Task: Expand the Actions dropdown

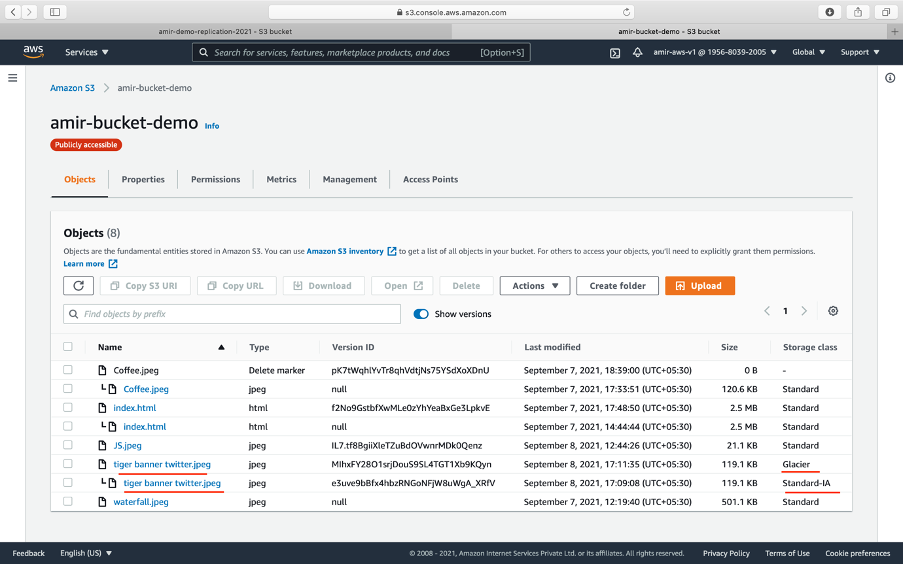Action: pos(535,286)
